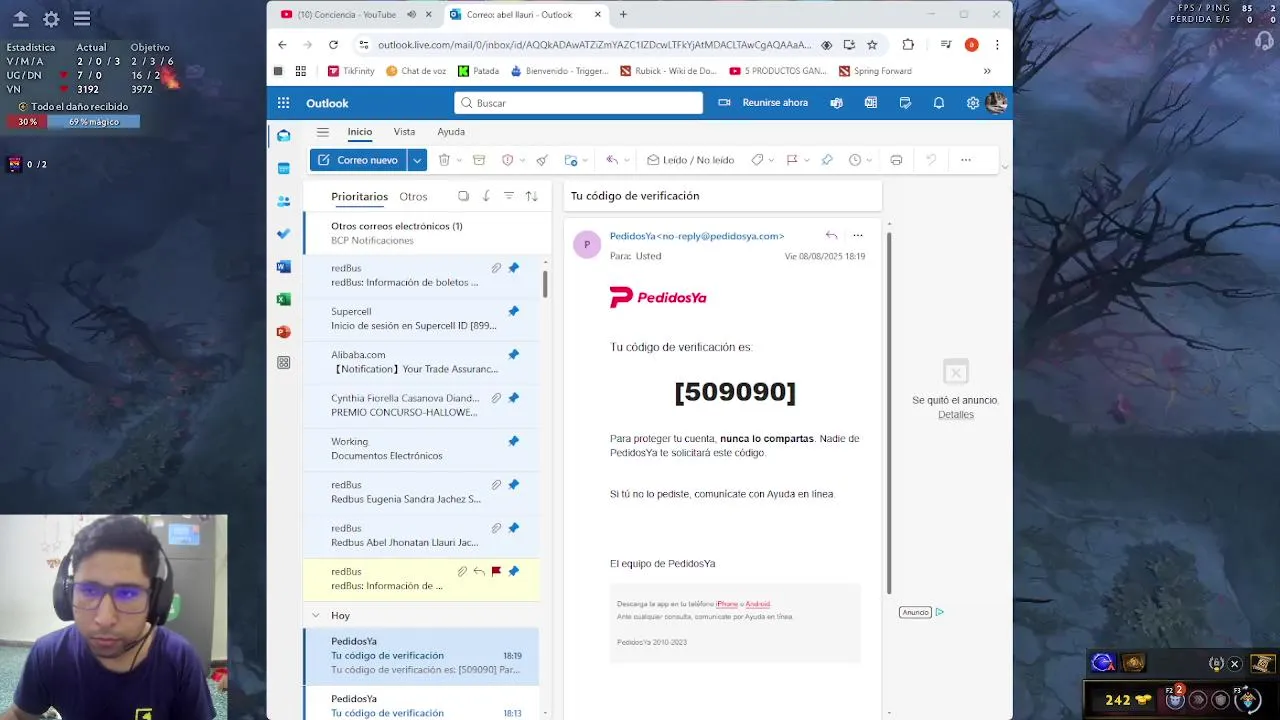Open Calendar in the Outlook sidebar
Screen dimensions: 1280x720
284,168
